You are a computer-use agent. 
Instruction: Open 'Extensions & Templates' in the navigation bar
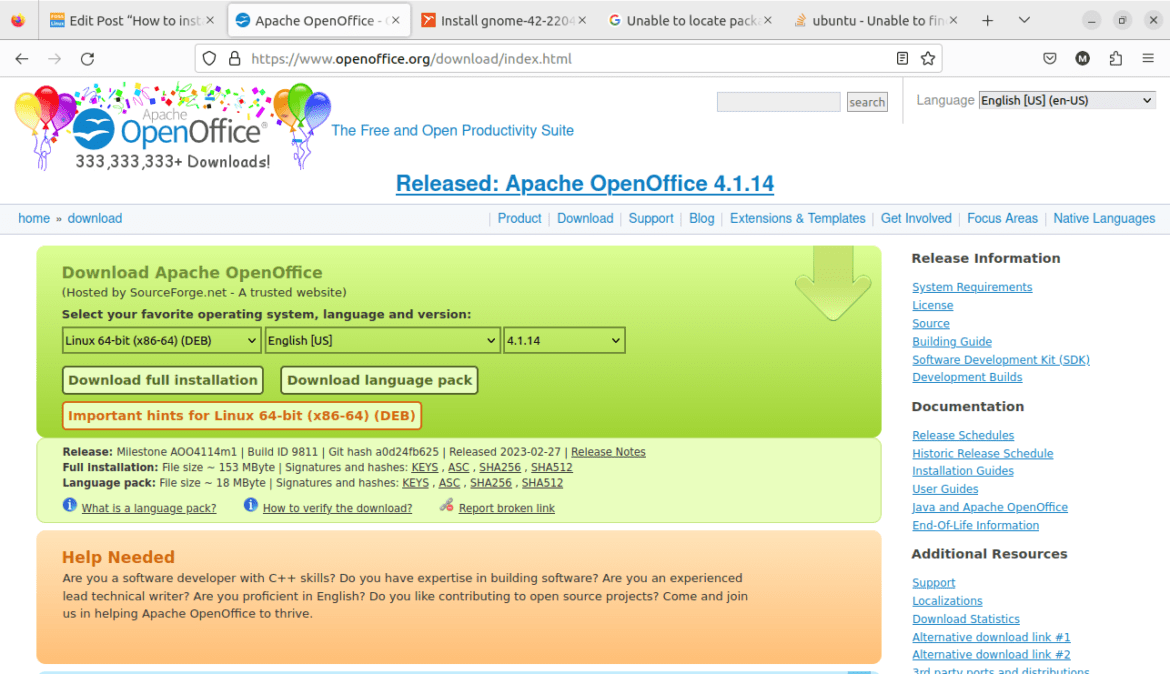[797, 218]
